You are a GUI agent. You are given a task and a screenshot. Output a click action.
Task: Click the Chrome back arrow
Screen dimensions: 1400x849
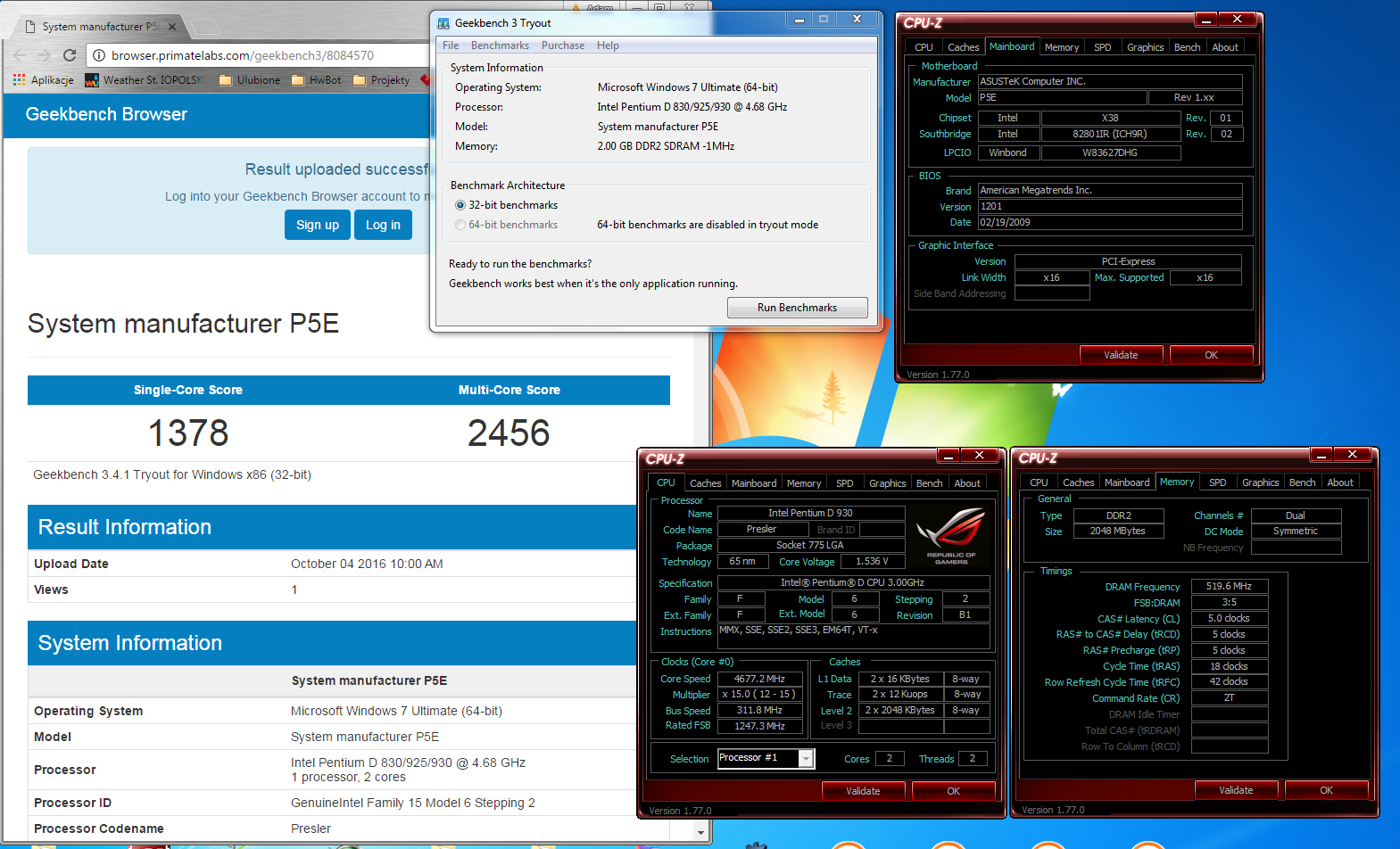[x=20, y=55]
